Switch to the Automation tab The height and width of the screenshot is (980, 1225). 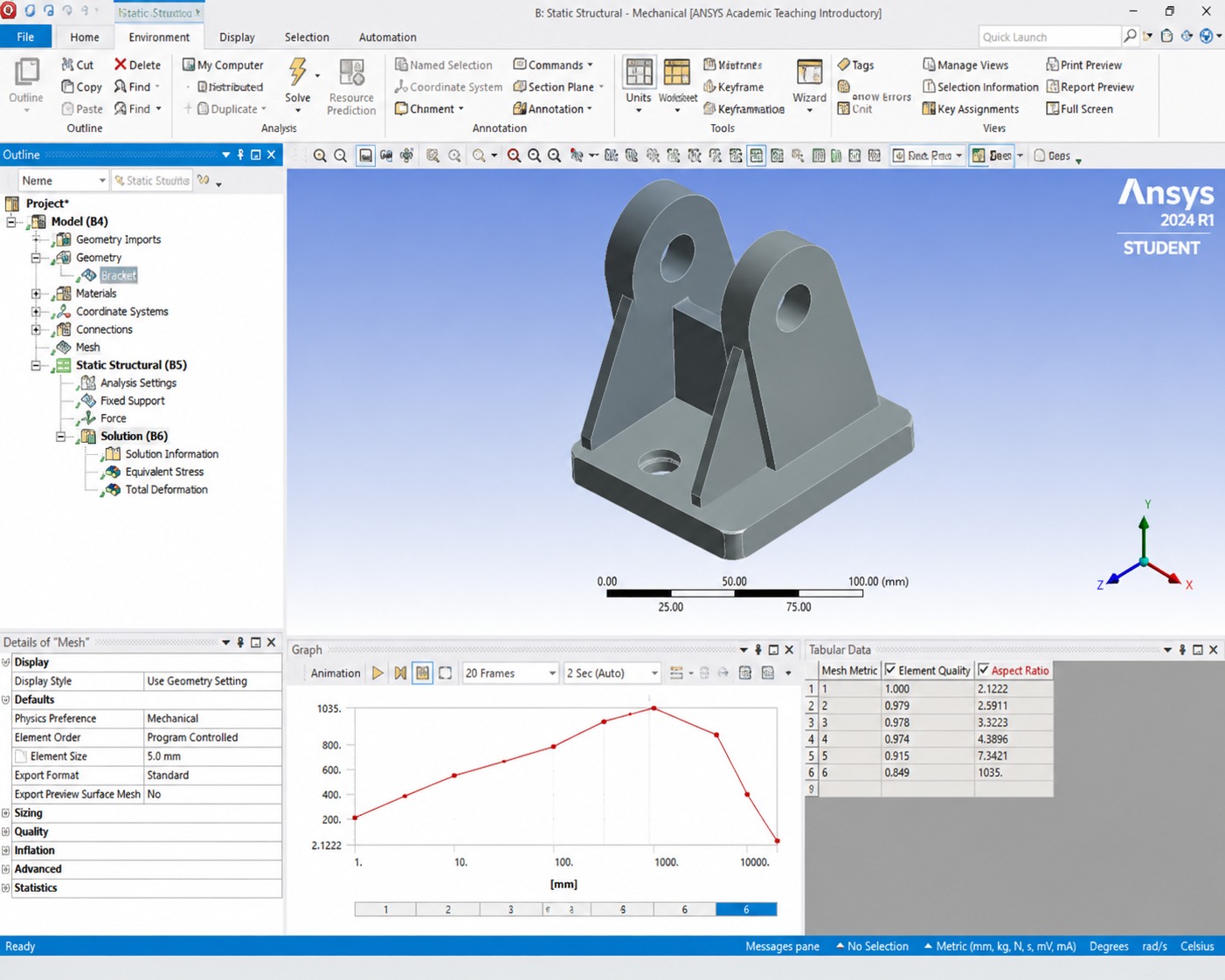pos(387,37)
